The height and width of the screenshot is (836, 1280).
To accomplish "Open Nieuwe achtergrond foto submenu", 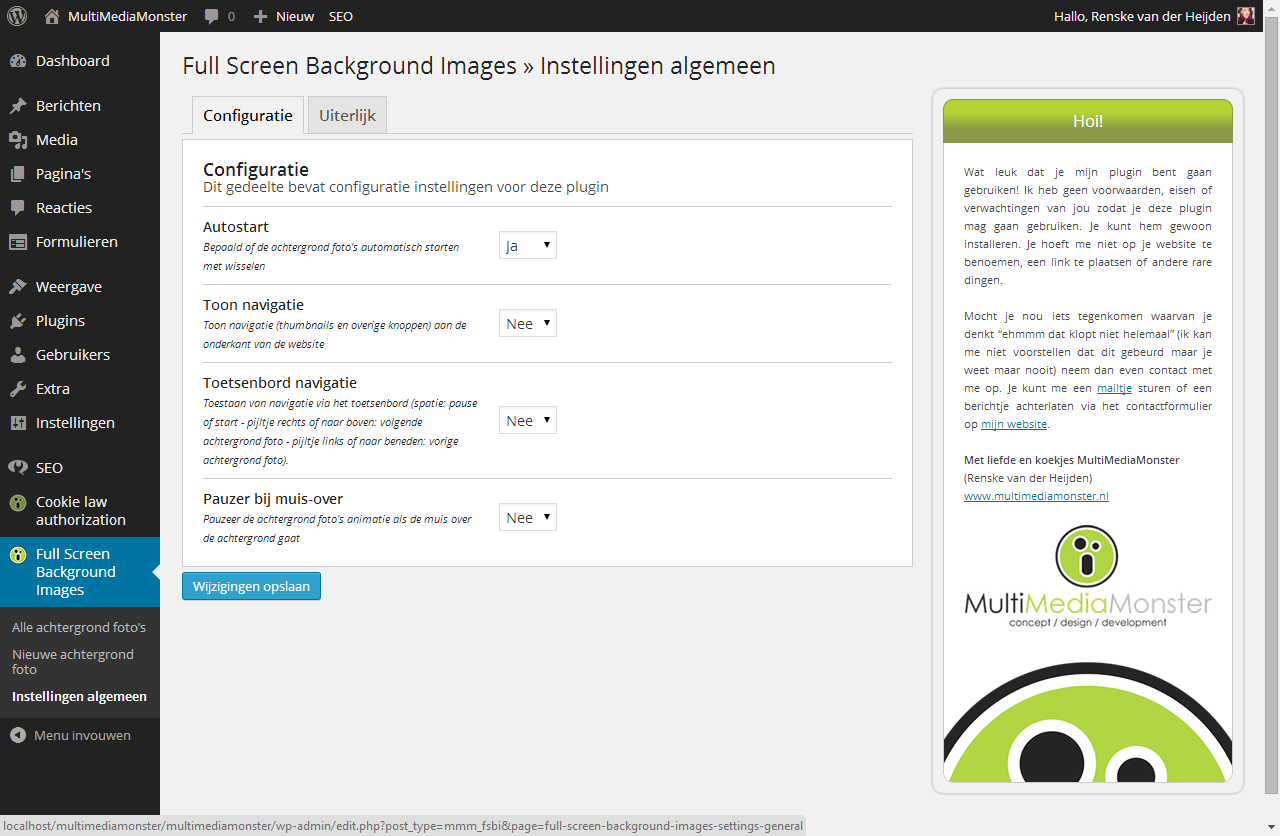I will point(73,662).
